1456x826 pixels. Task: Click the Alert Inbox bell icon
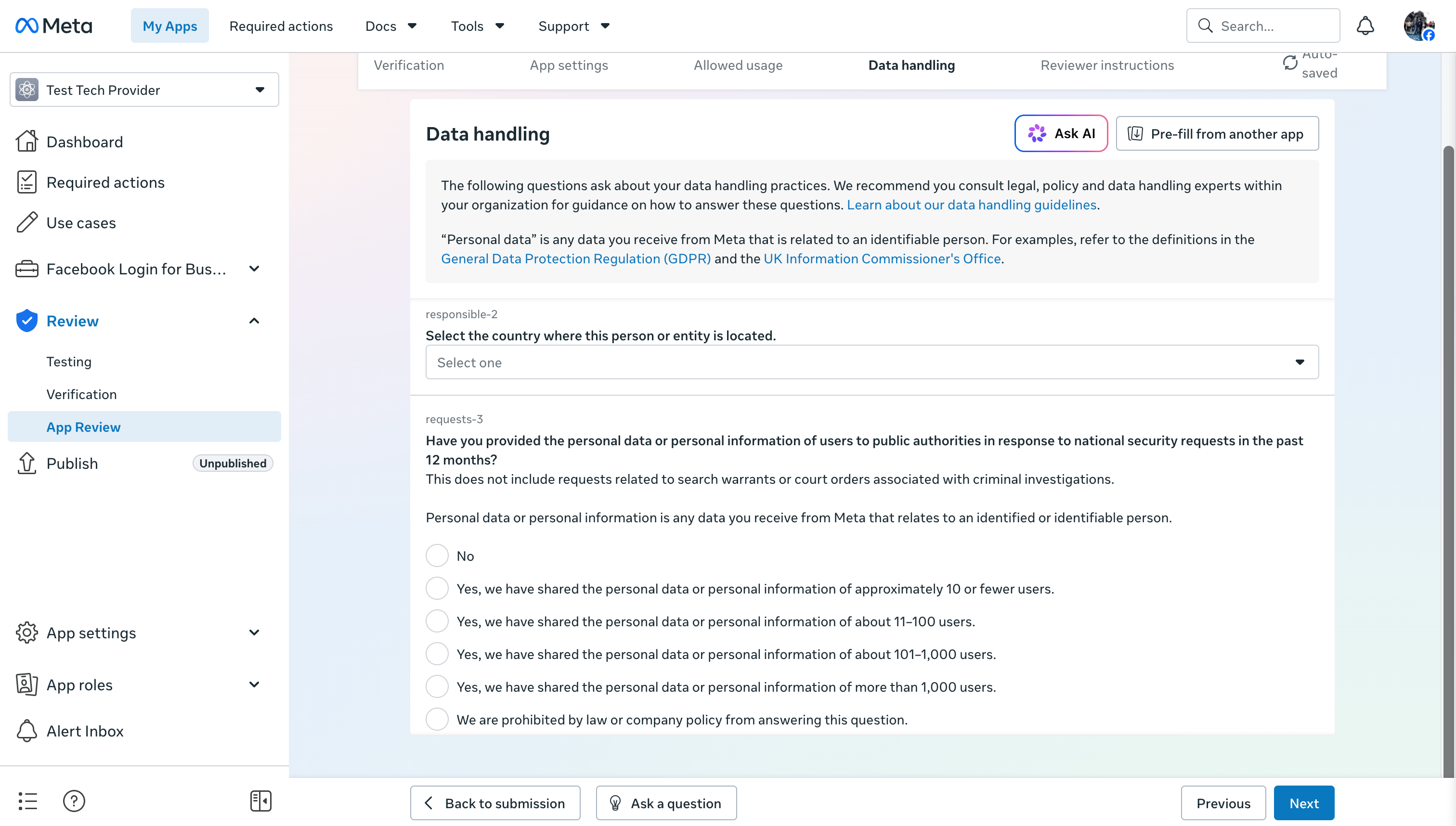coord(26,731)
